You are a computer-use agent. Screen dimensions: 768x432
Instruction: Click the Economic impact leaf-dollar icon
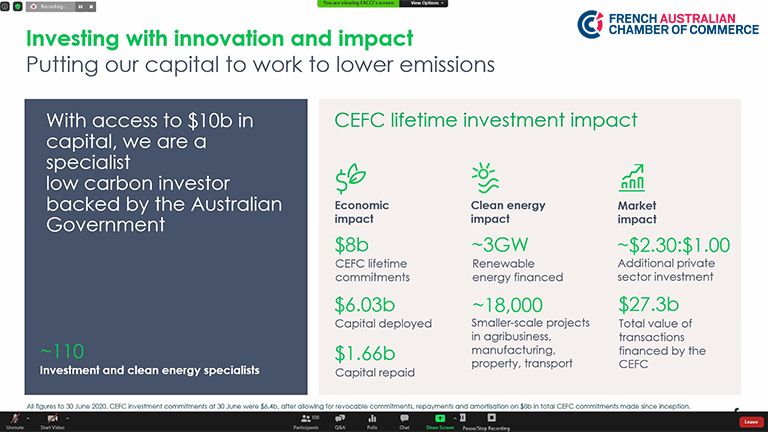coord(350,177)
